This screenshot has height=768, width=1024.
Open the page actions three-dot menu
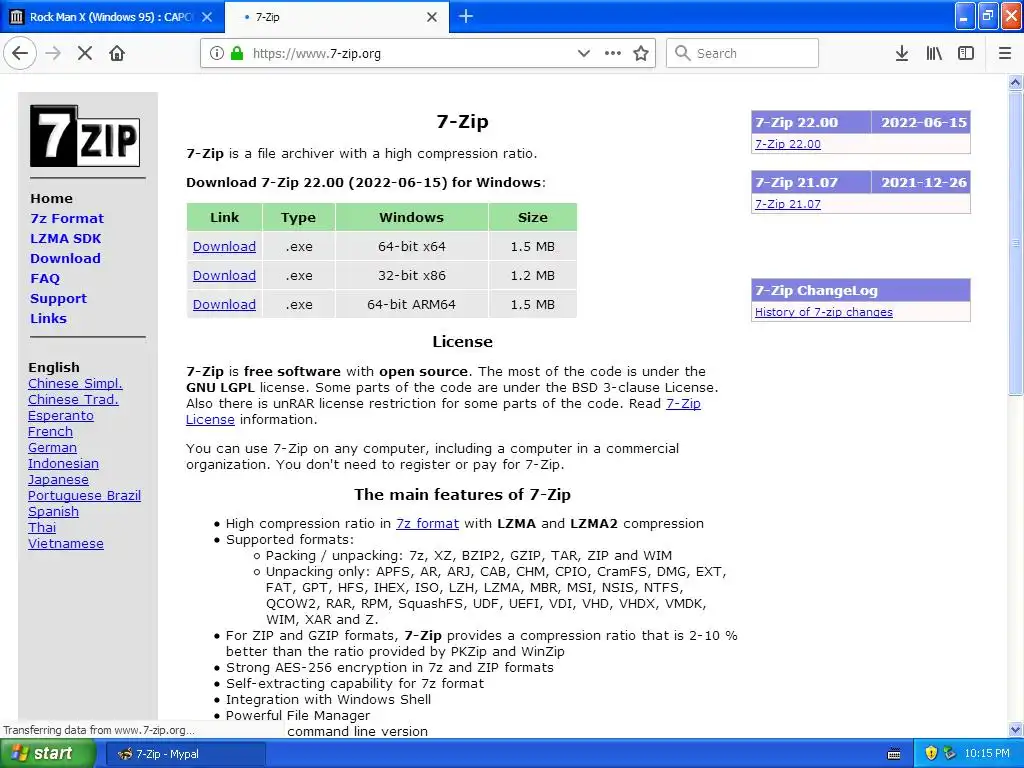613,53
